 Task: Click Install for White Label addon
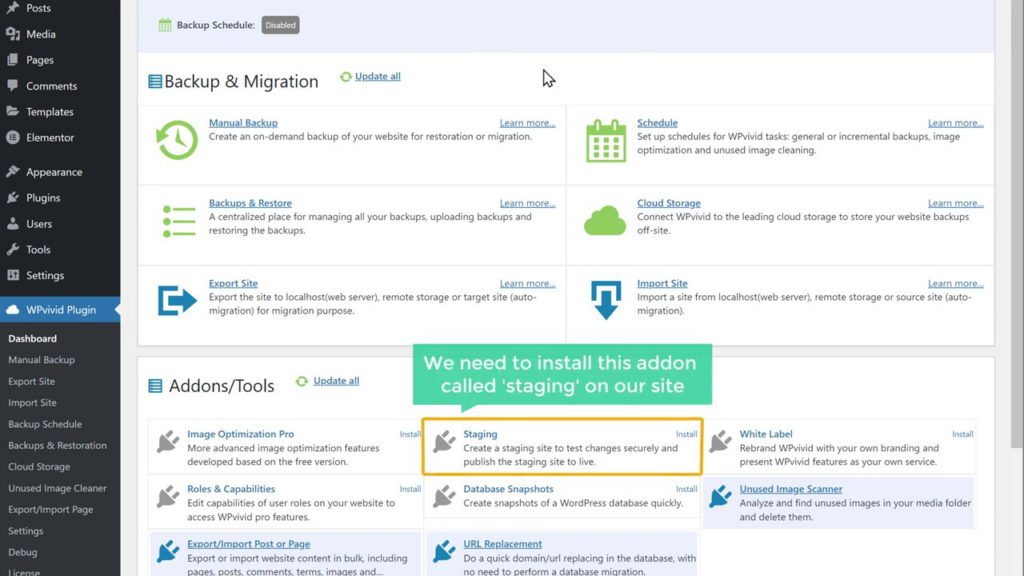[x=963, y=434]
